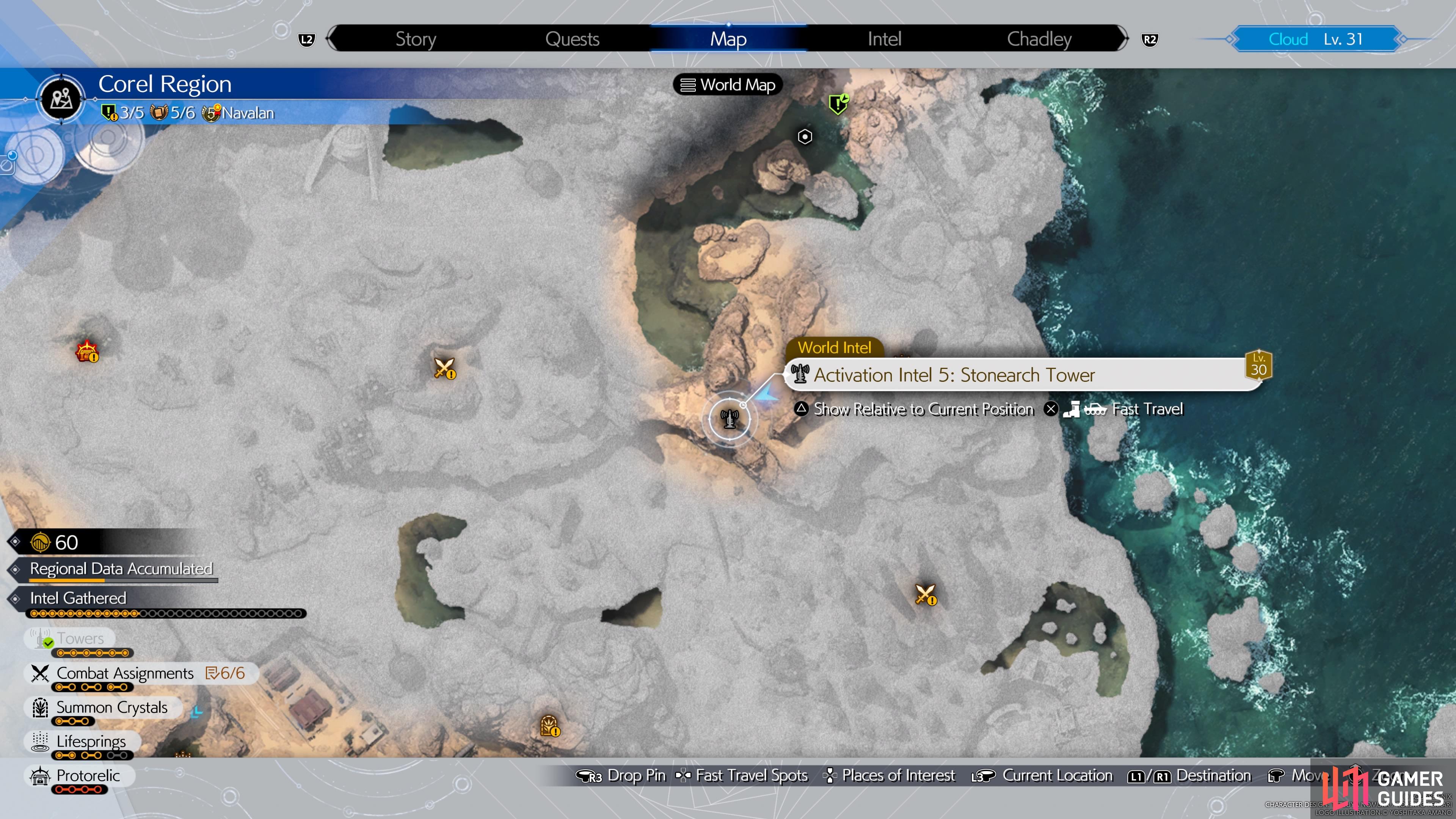Click the Cloud Lv. 31 character banner
Screen dimensions: 1456x819
[1316, 39]
